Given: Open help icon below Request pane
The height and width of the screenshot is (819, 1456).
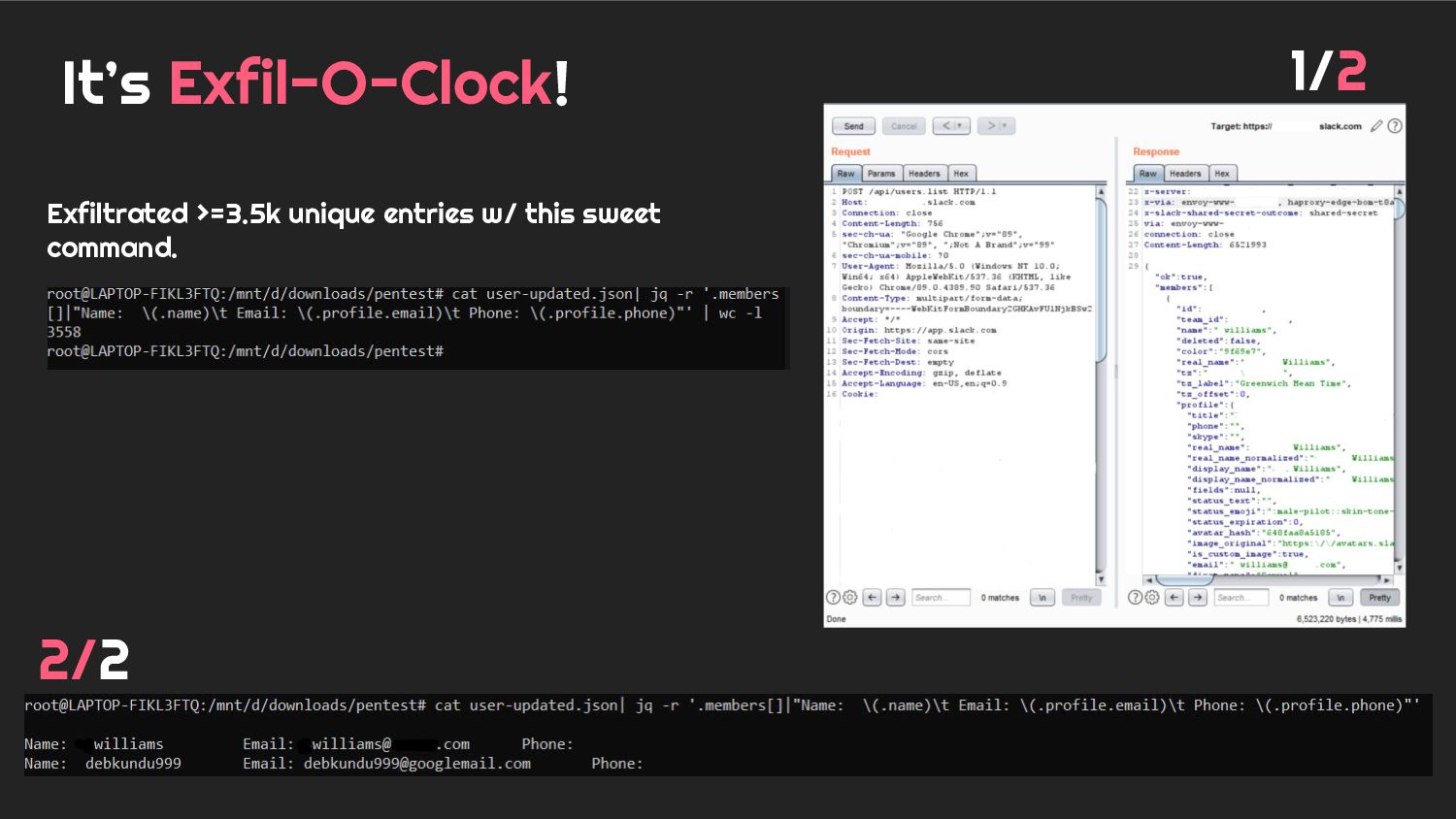Looking at the screenshot, I should pyautogui.click(x=833, y=598).
